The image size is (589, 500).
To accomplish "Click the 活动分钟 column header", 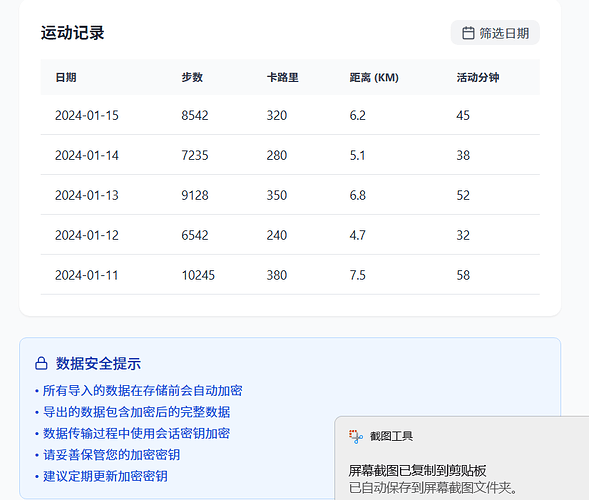I will pyautogui.click(x=478, y=77).
